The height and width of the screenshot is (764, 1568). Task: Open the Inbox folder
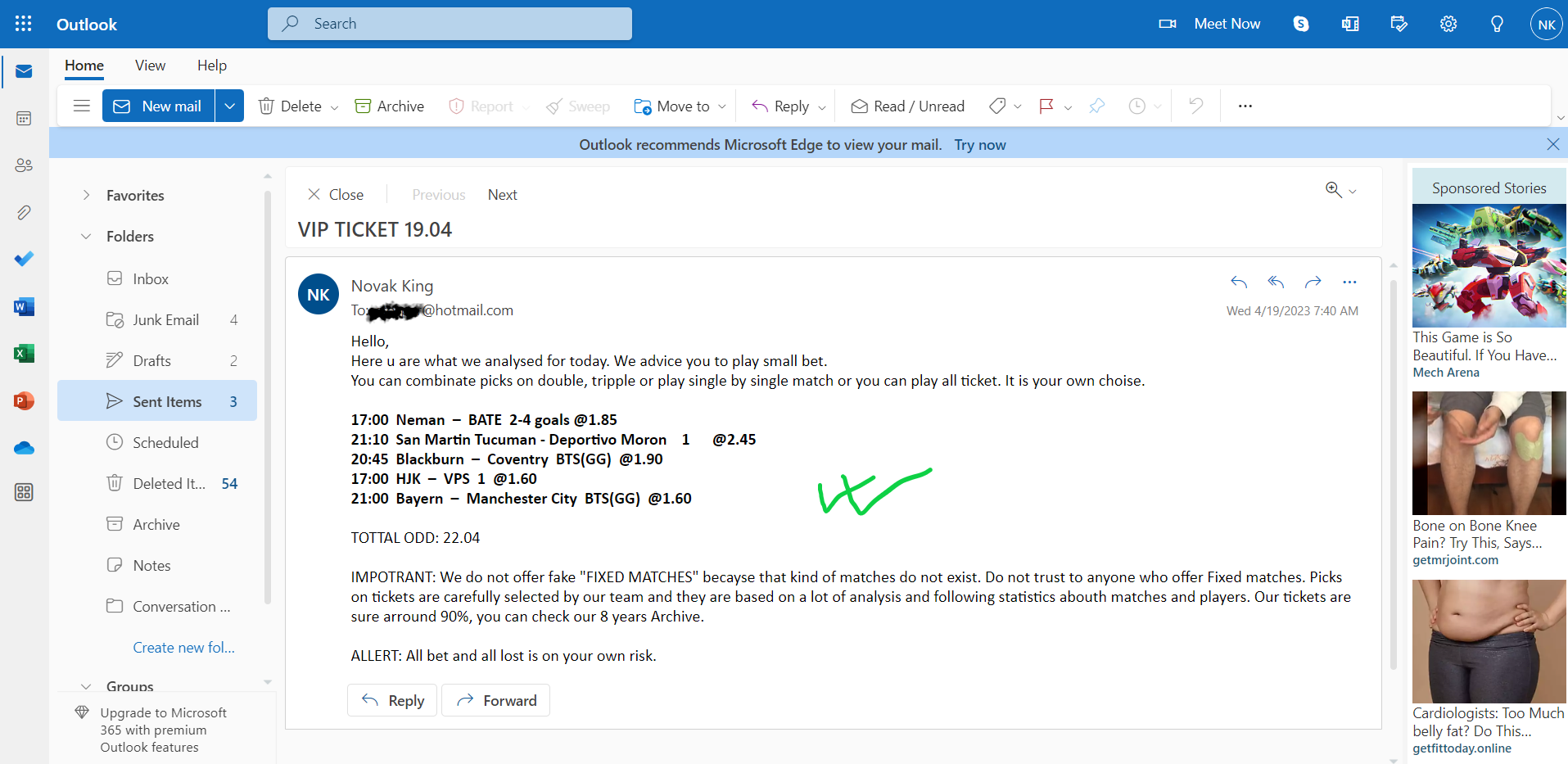pyautogui.click(x=157, y=278)
